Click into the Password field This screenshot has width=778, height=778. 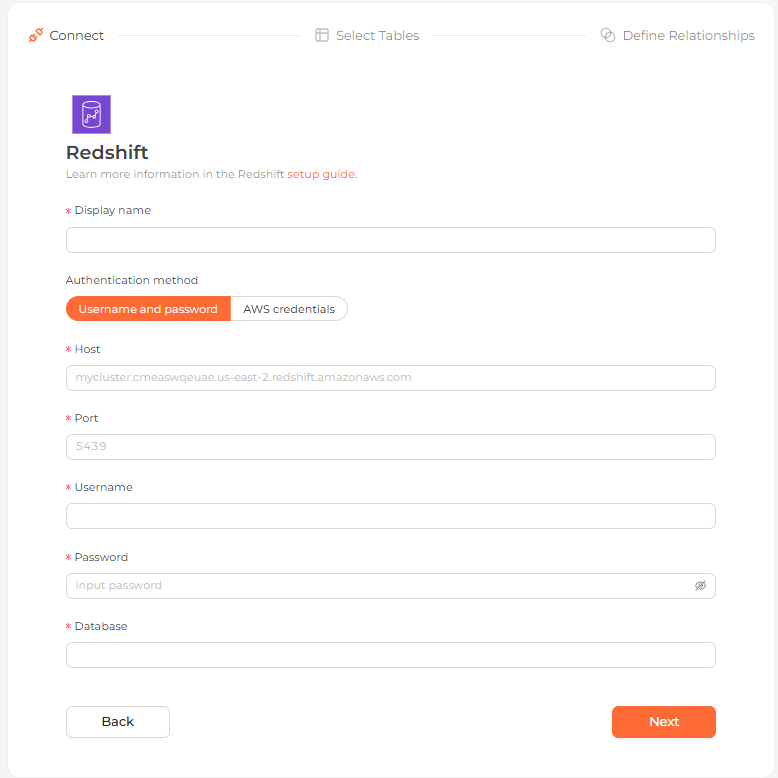(x=390, y=586)
